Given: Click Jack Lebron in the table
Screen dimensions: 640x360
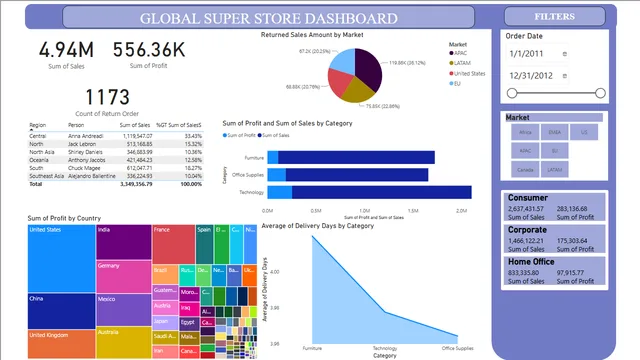Looking at the screenshot, I should pyautogui.click(x=82, y=144).
